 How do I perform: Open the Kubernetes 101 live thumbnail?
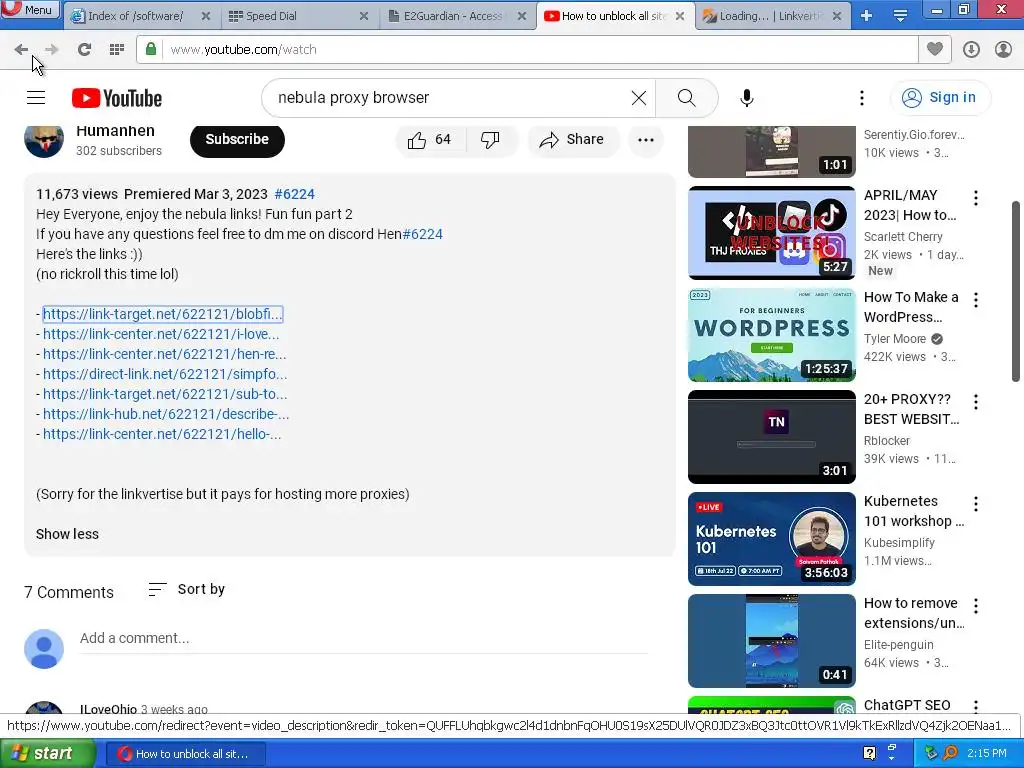(771, 538)
